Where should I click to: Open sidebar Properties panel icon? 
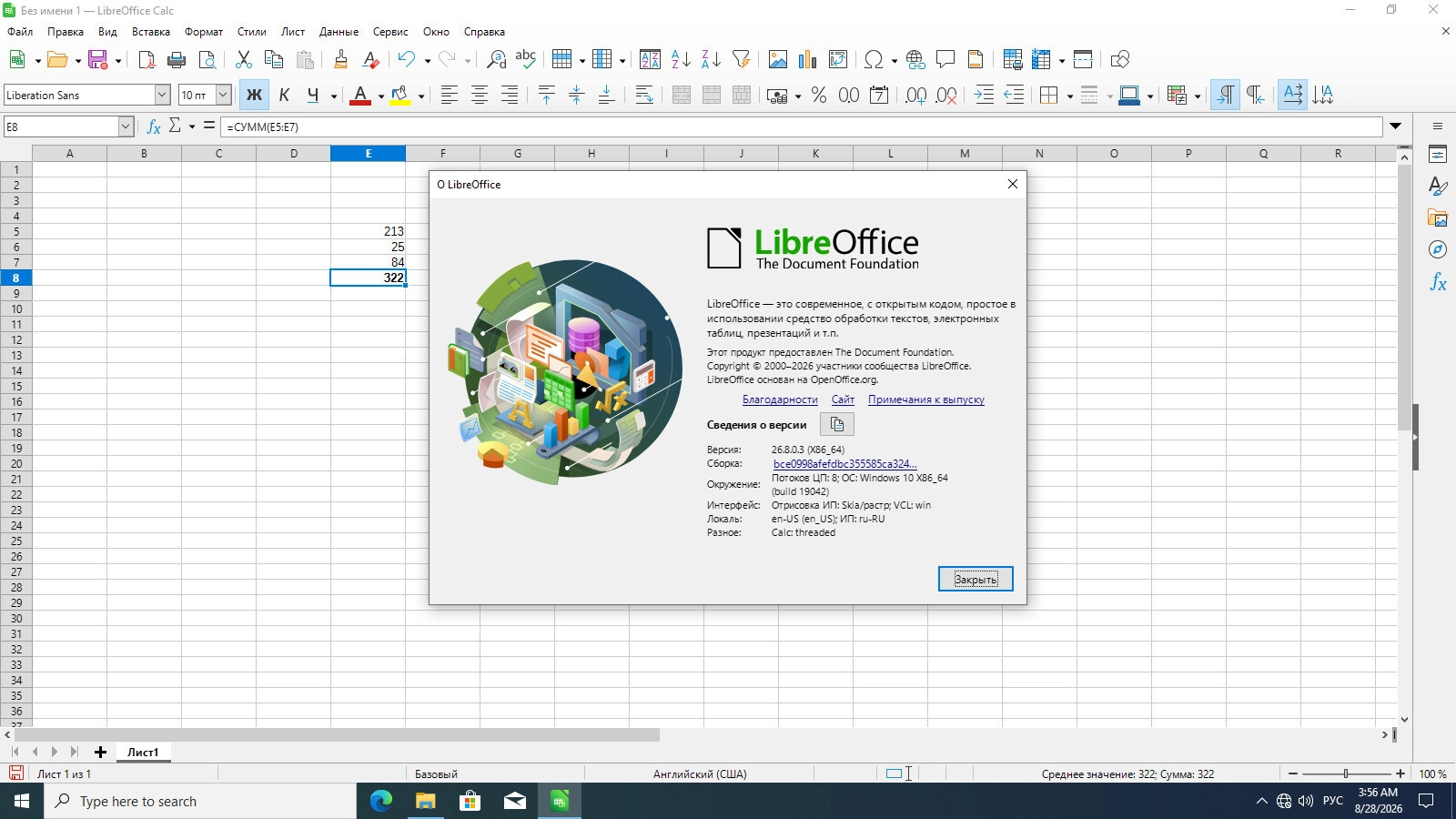click(1438, 155)
